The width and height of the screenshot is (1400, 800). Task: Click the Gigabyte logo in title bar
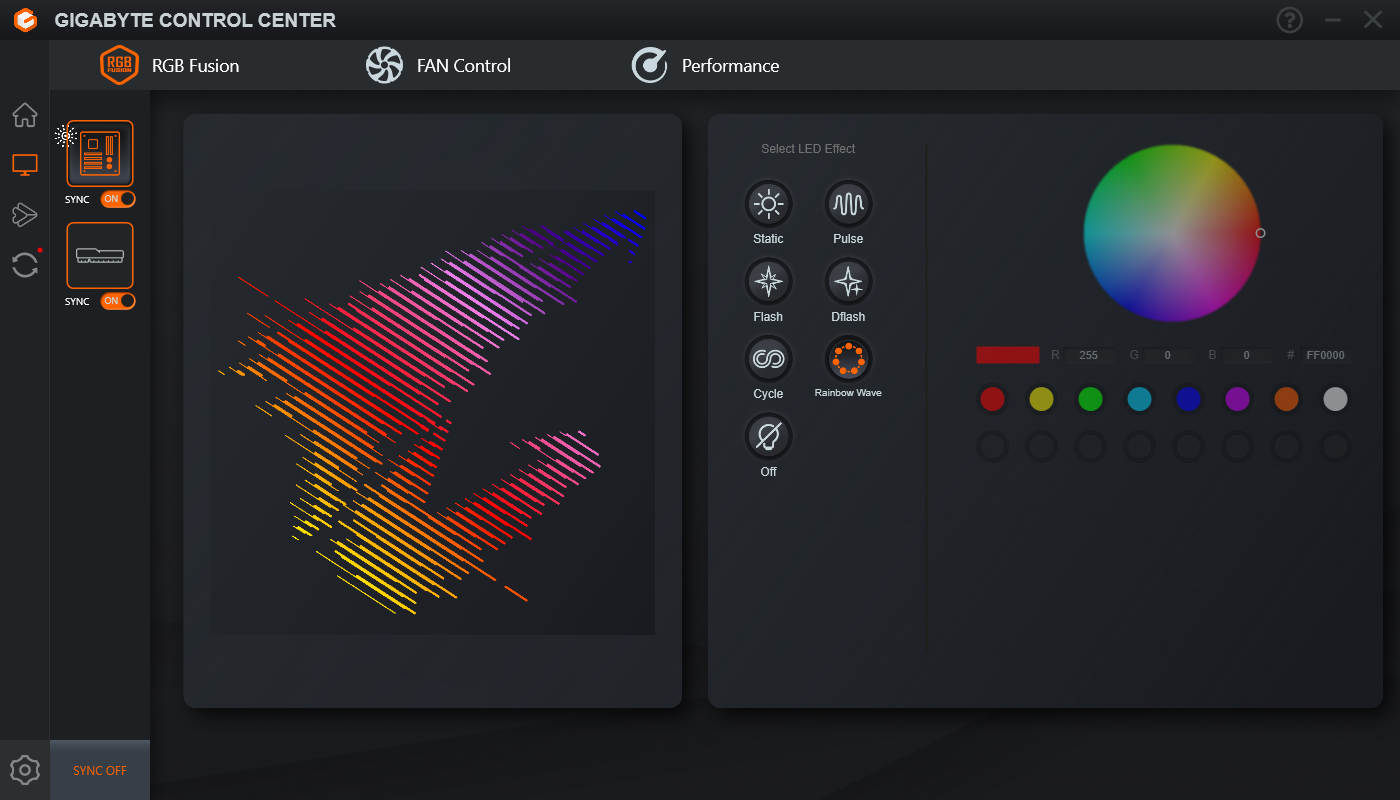pyautogui.click(x=26, y=20)
